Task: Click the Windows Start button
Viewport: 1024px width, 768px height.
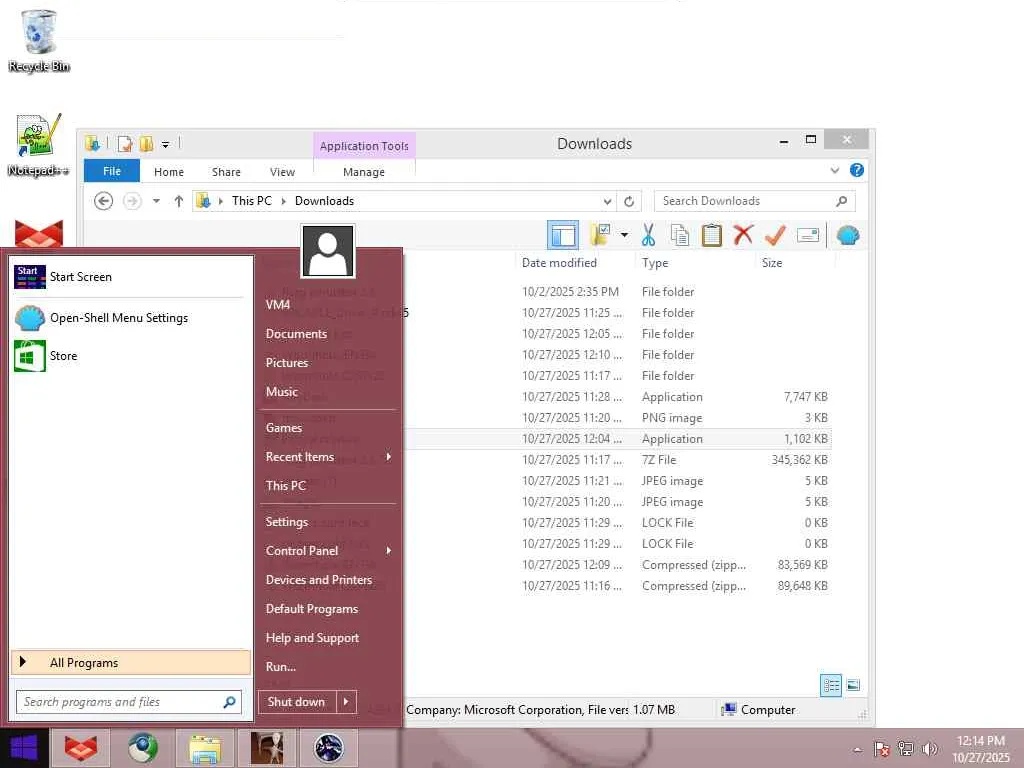Action: pos(24,748)
